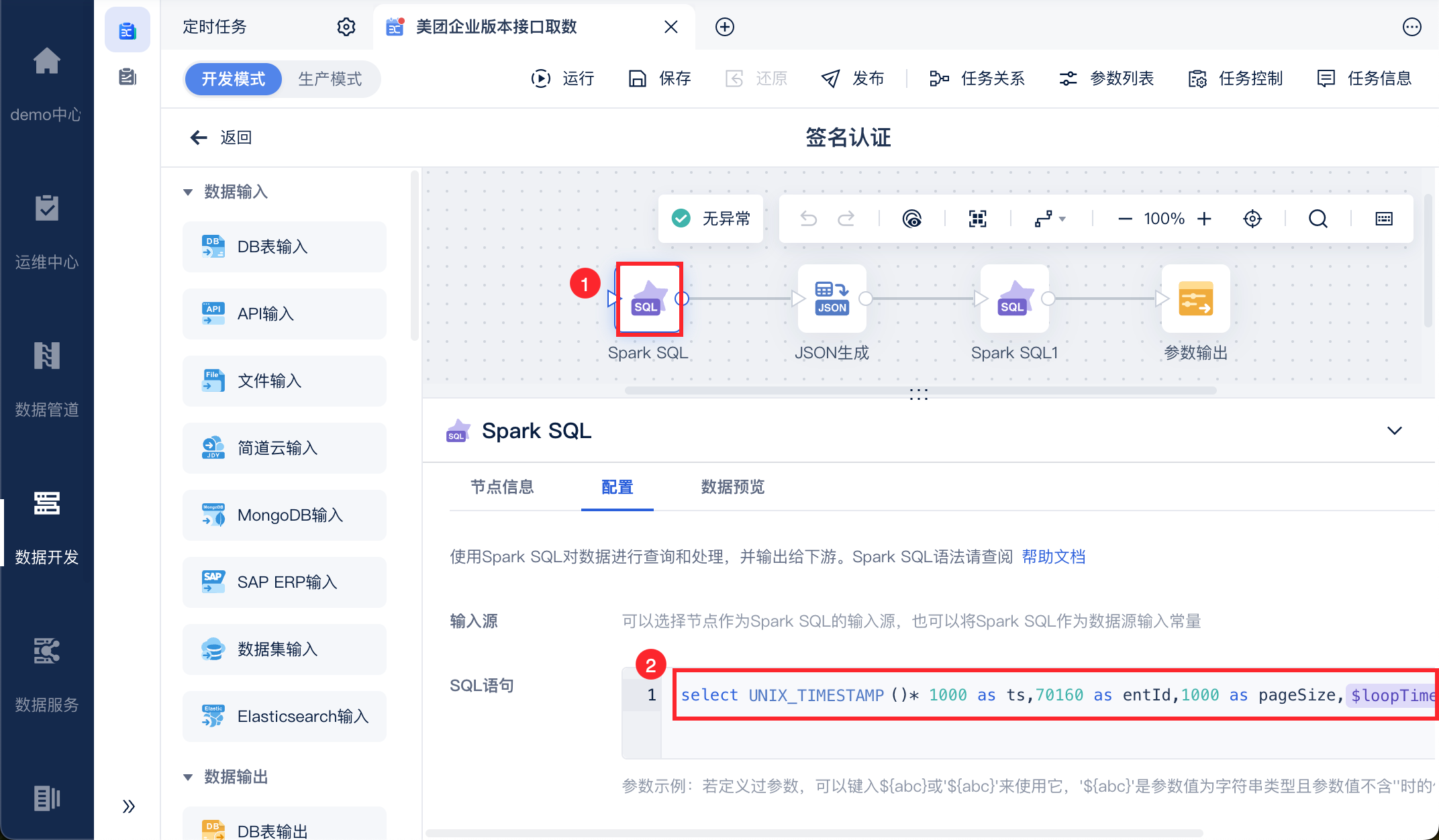The height and width of the screenshot is (840, 1439).
Task: Switch to the 节点信息 tab
Action: (501, 487)
